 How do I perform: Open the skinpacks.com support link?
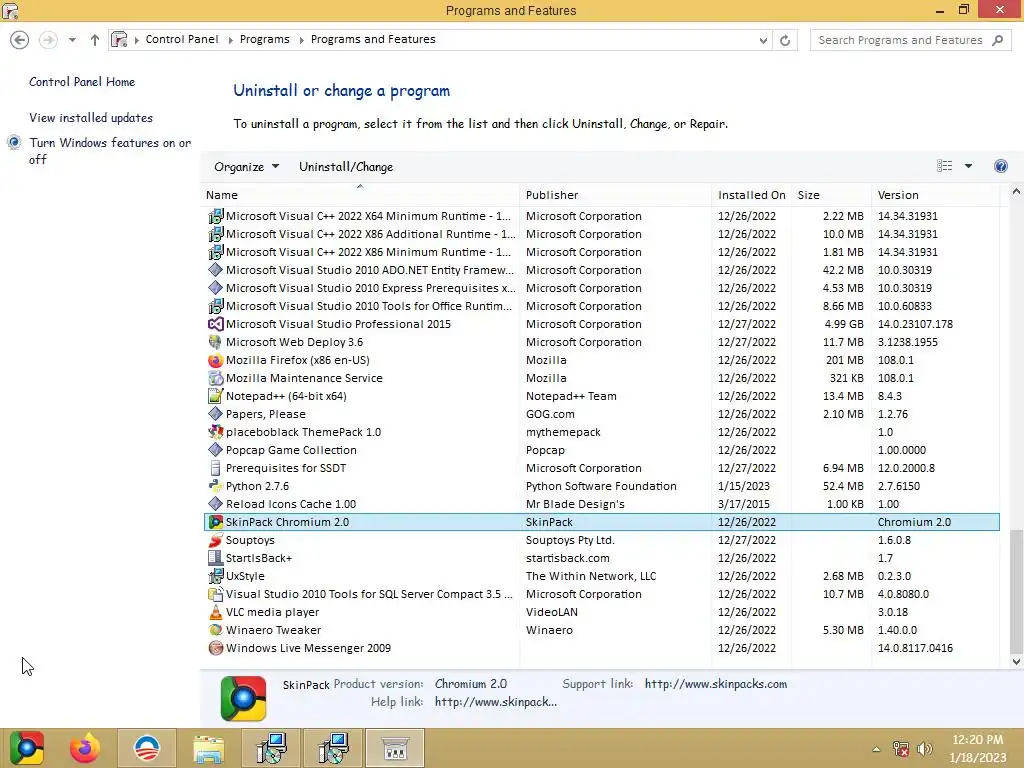click(x=716, y=684)
